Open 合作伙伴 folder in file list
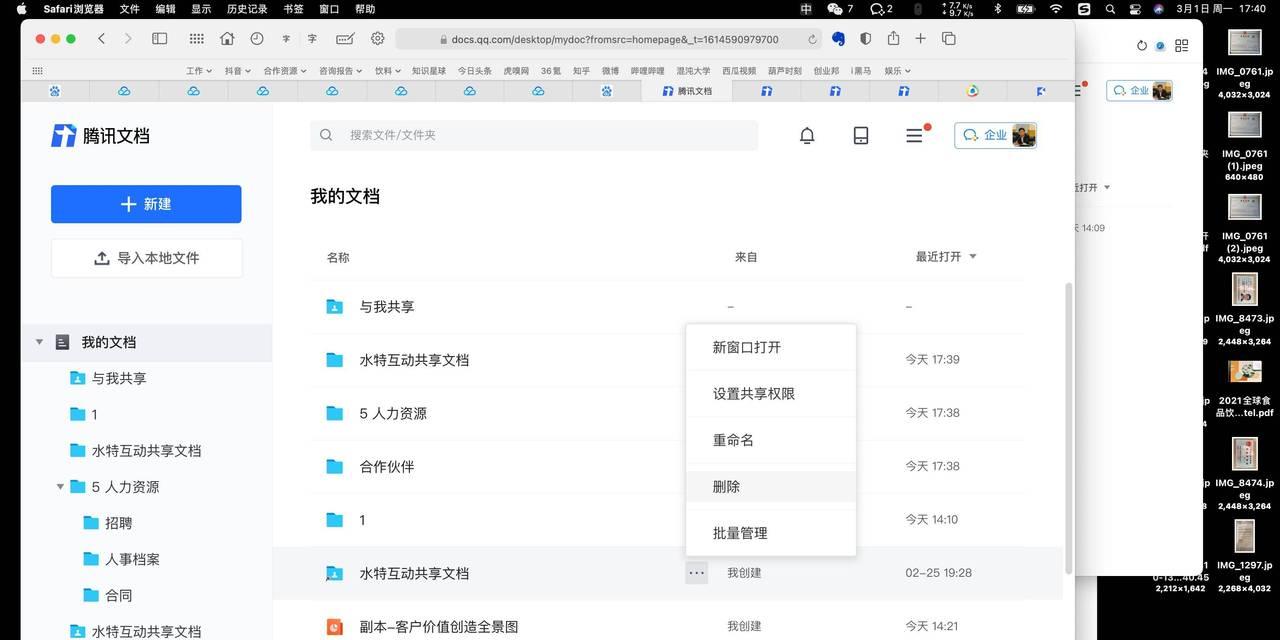 [x=387, y=466]
